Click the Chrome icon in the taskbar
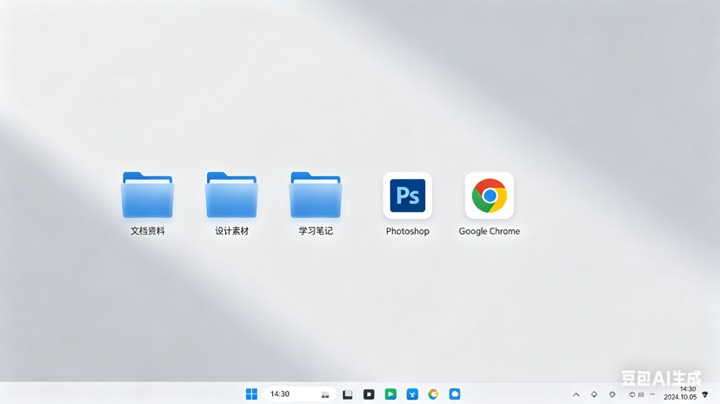Screen dimensions: 720x404 pos(433,394)
